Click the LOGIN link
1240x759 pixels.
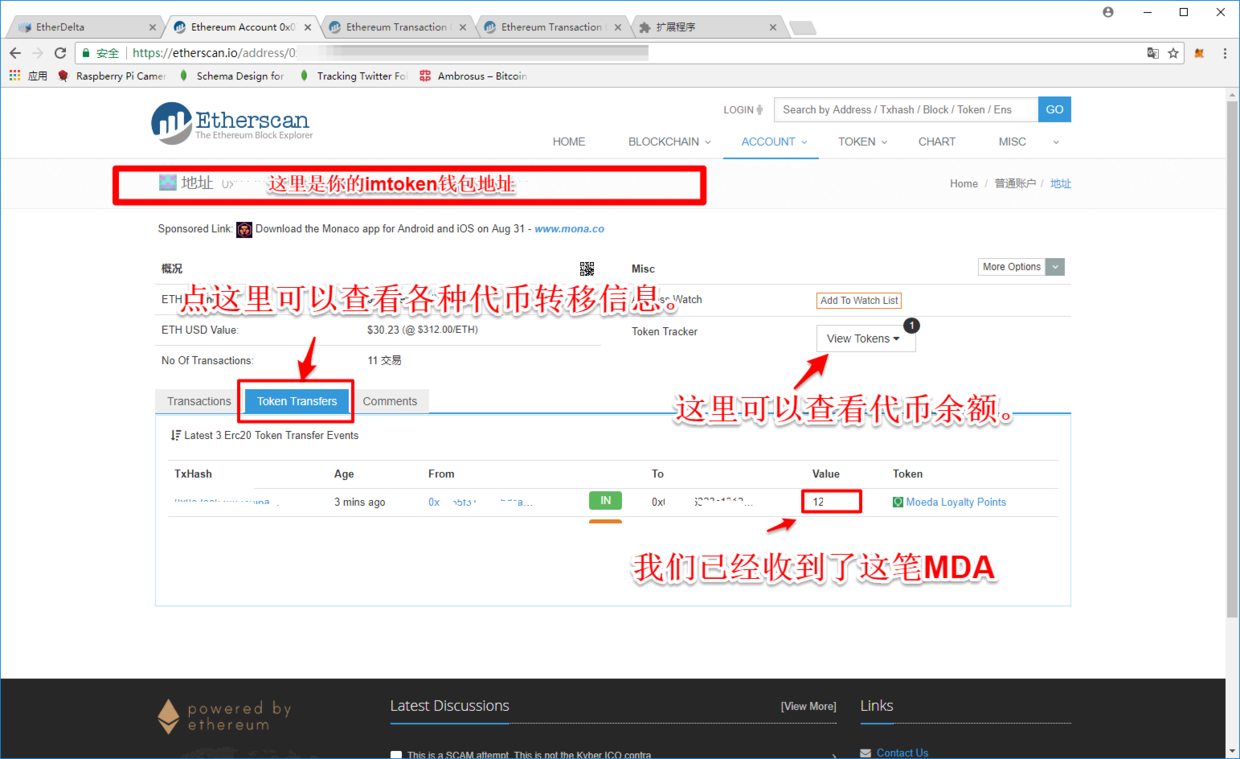click(743, 110)
